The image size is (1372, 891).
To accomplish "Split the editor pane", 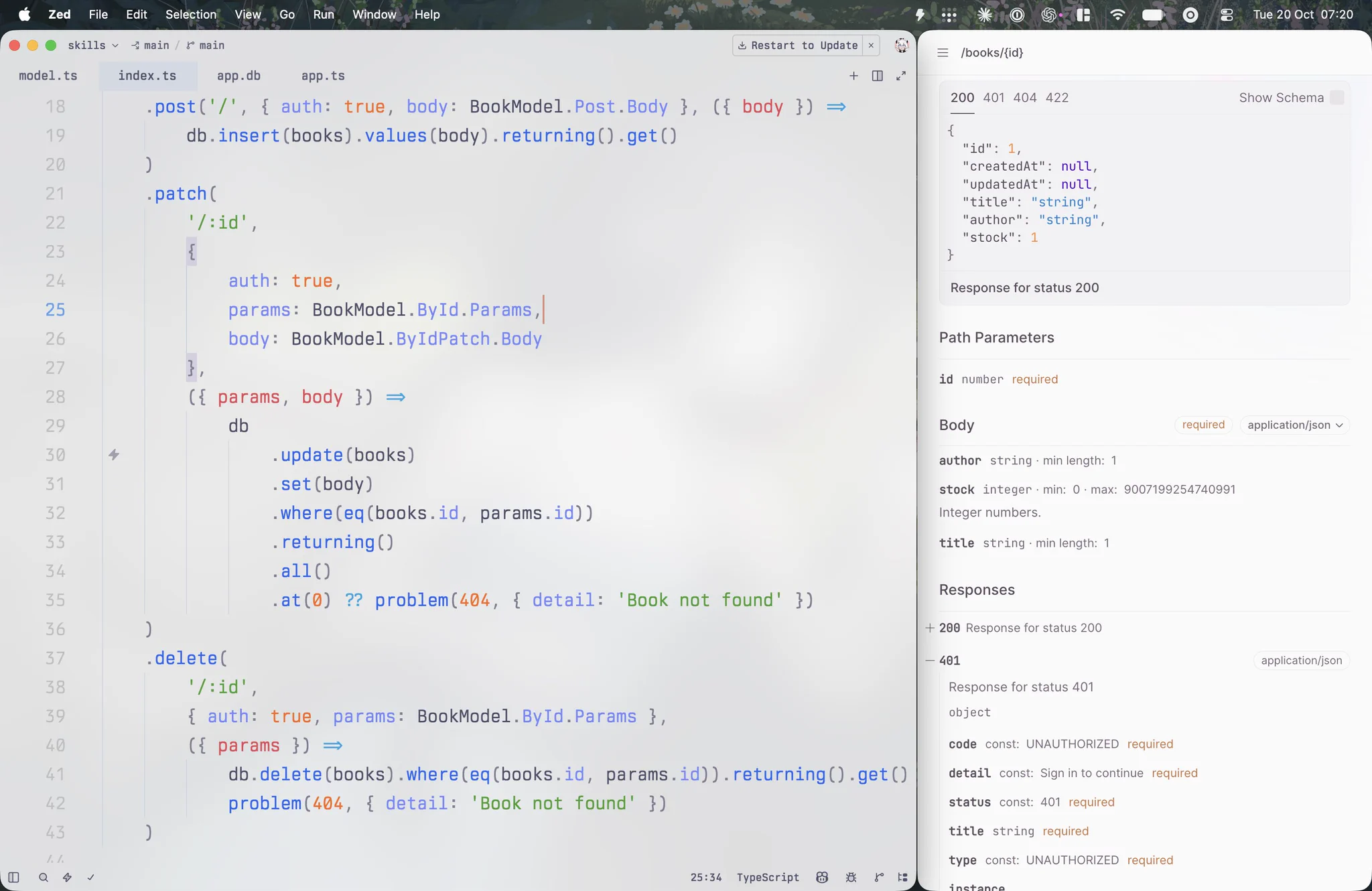I will (877, 76).
